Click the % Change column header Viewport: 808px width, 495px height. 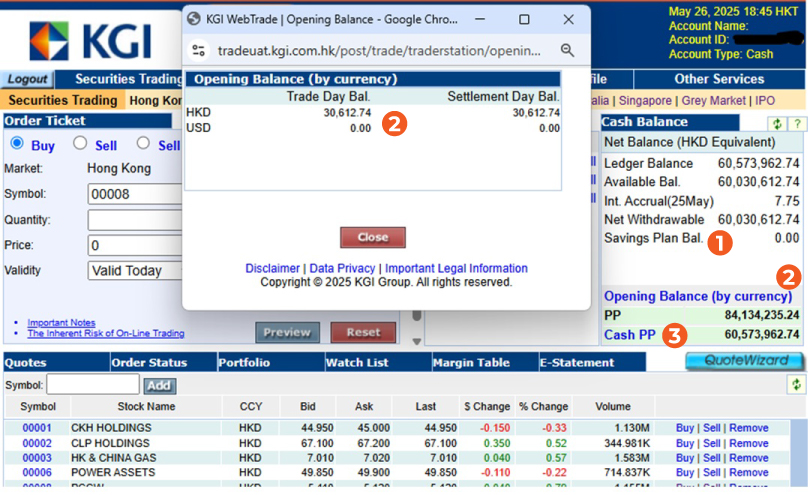(543, 406)
